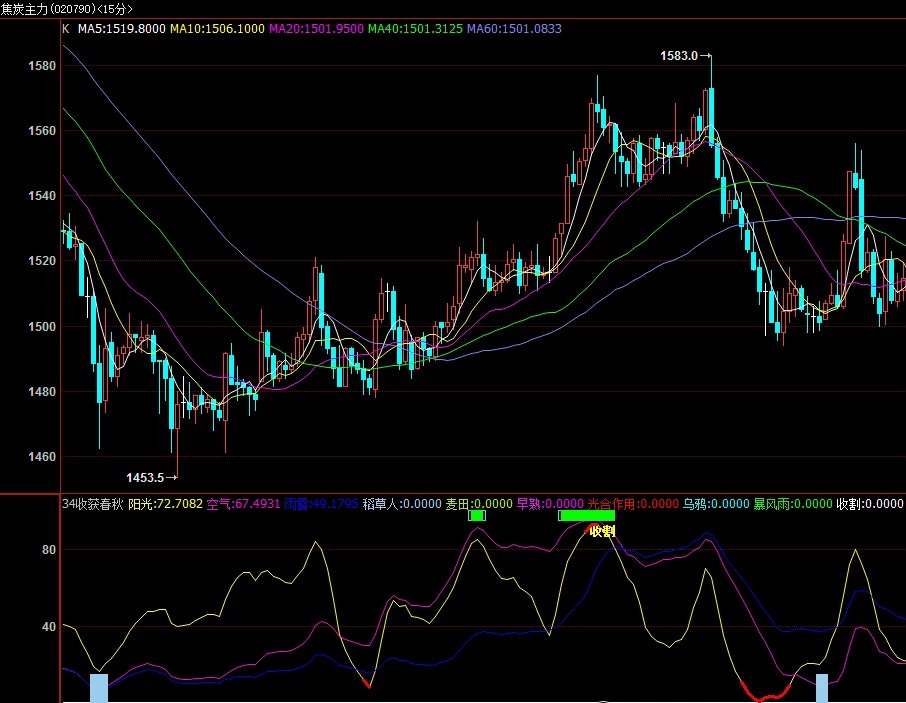Click the MA5:1519.8000 legend value
The width and height of the screenshot is (906, 703).
[121, 28]
